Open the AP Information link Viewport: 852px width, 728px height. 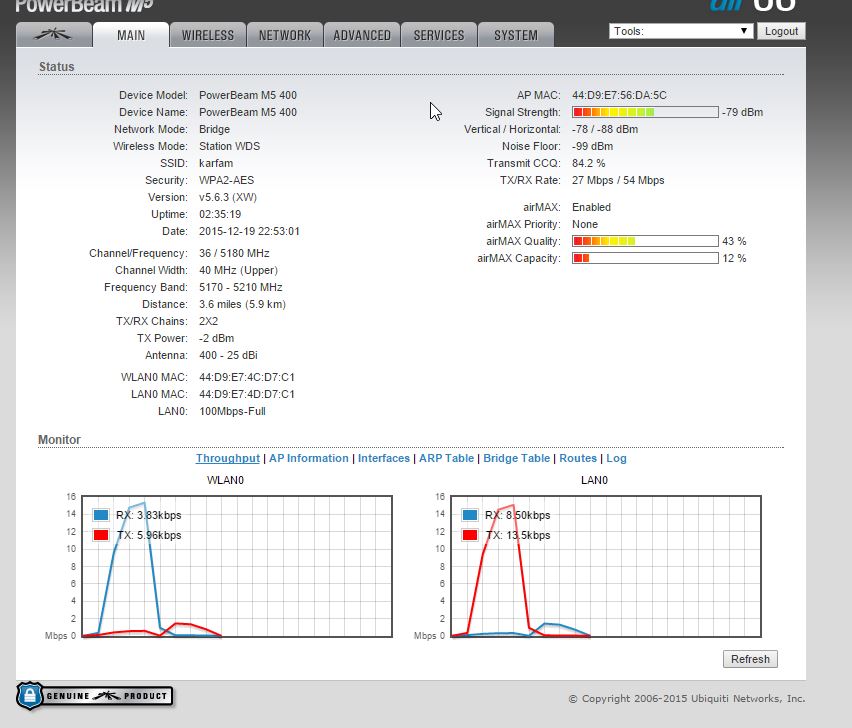[x=309, y=458]
